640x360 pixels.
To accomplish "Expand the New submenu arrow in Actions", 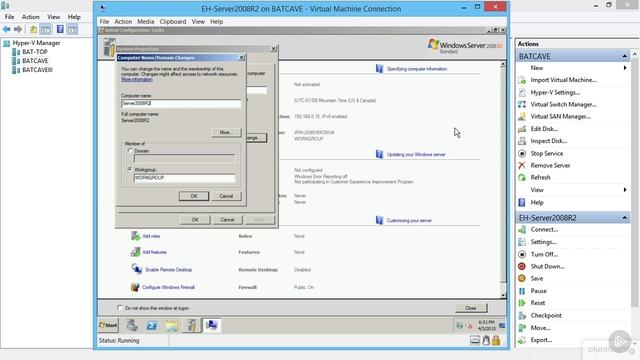I will point(625,68).
